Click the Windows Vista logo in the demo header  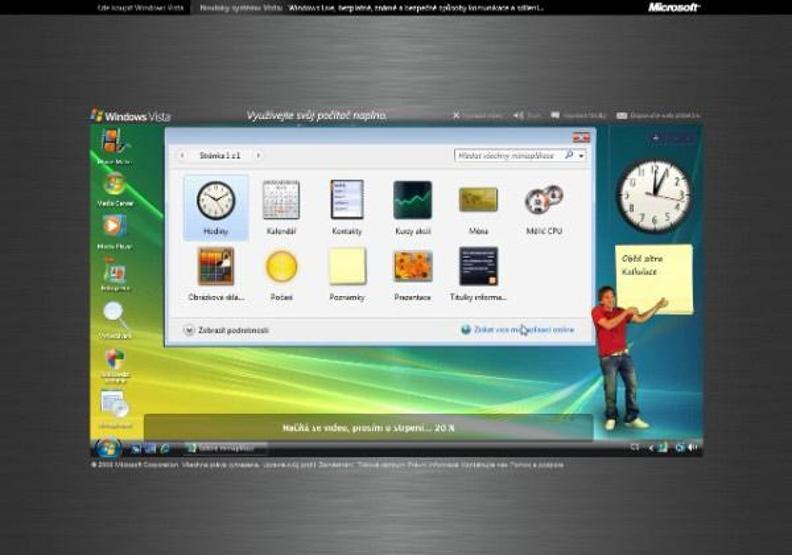tap(131, 116)
